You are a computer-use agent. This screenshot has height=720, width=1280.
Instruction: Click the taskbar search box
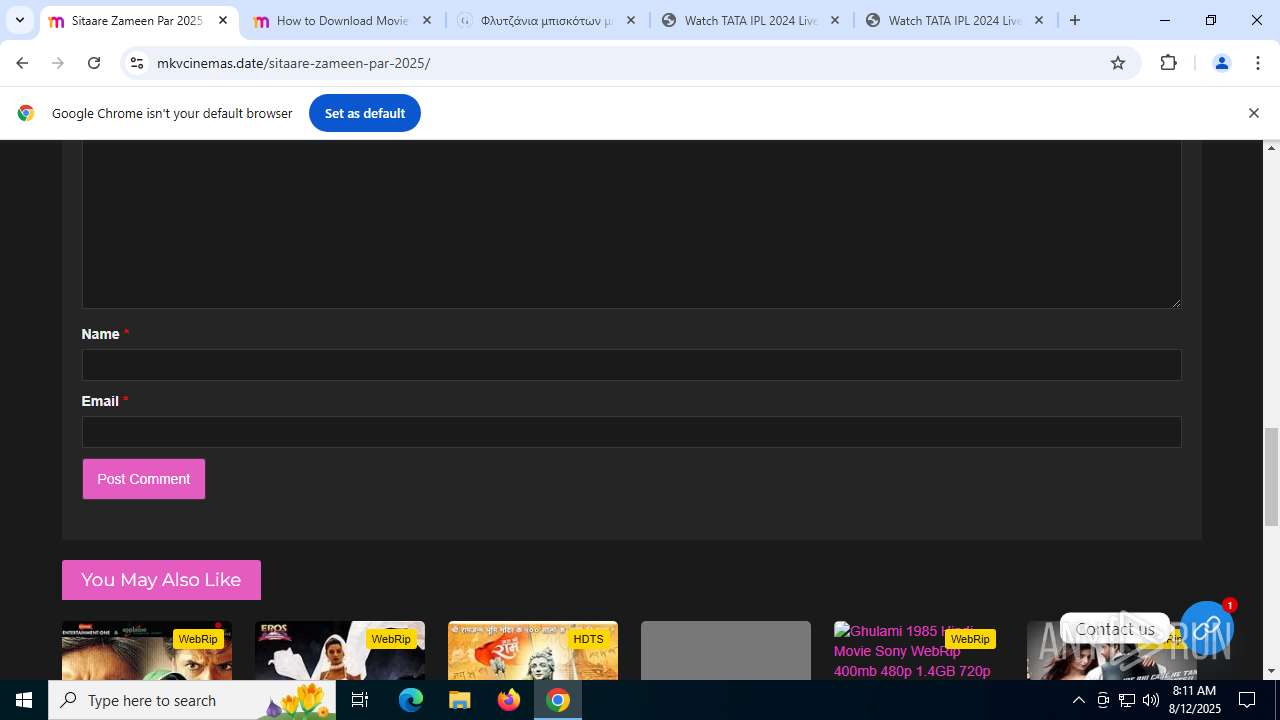click(193, 700)
